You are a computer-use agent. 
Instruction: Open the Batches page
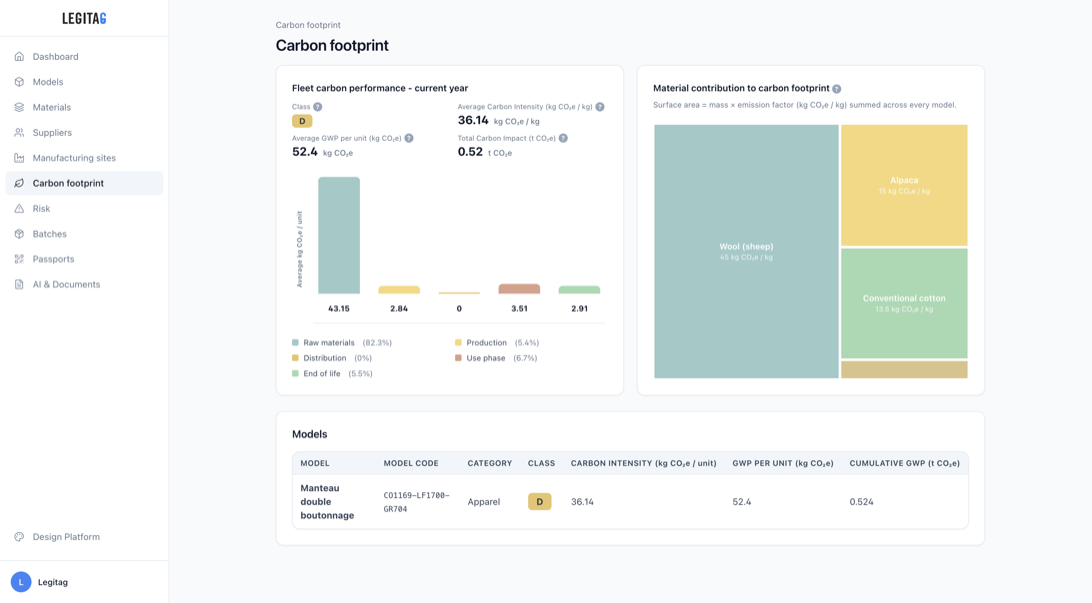(84, 234)
